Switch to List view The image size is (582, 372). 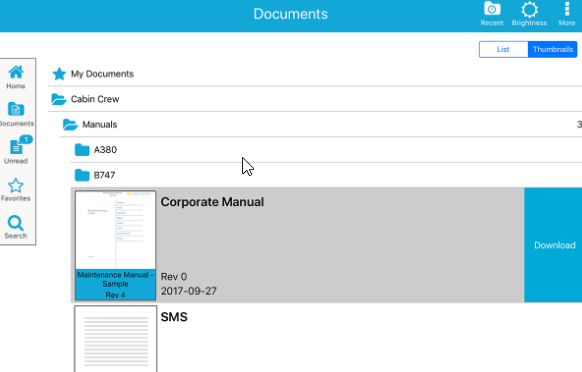tap(503, 49)
